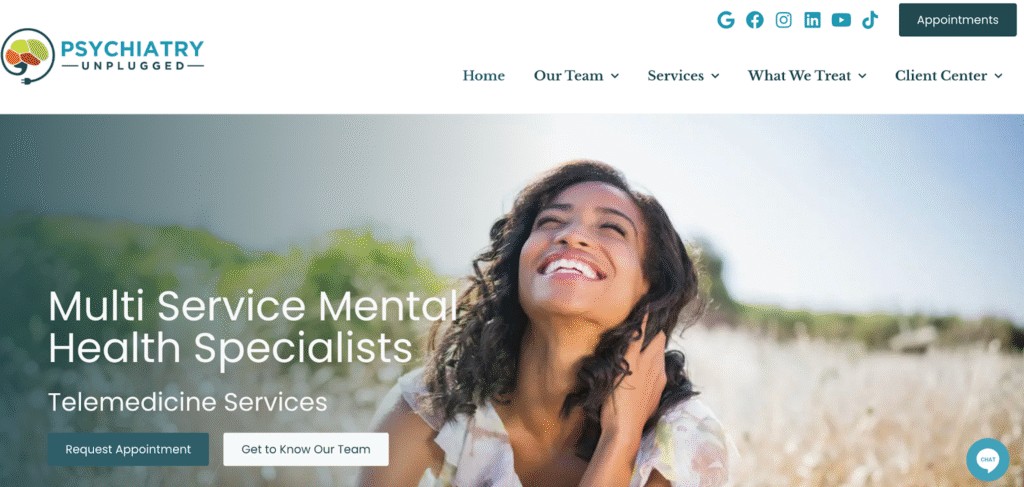This screenshot has height=487, width=1024.
Task: Expand the What We Treat chevron
Action: (862, 76)
